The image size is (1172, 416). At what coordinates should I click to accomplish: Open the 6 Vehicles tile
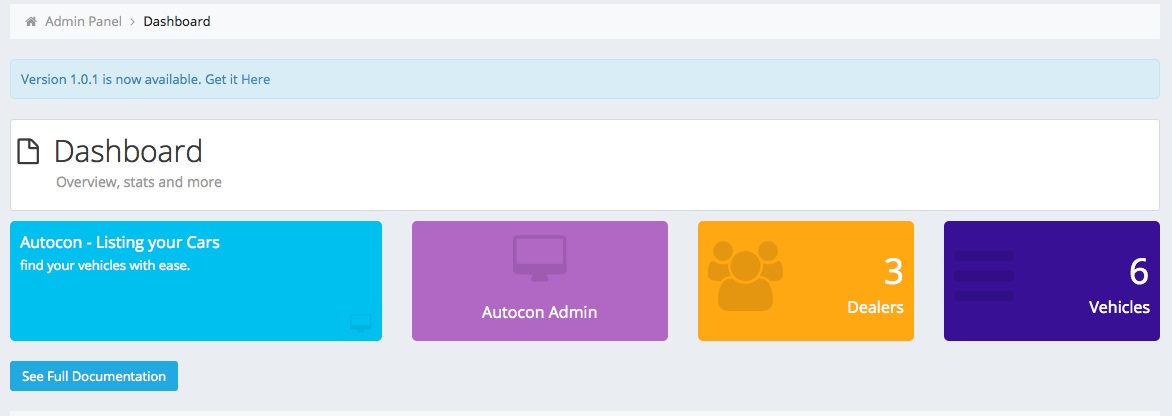coord(1052,281)
